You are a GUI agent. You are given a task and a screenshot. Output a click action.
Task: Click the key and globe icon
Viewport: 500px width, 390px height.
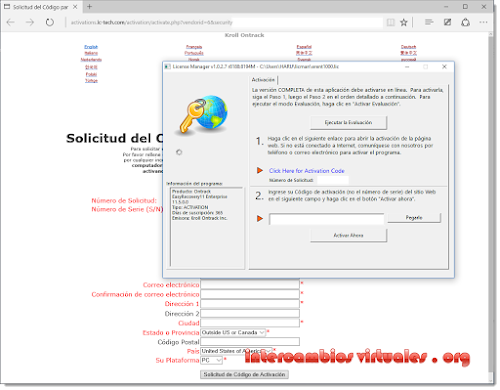(x=203, y=115)
